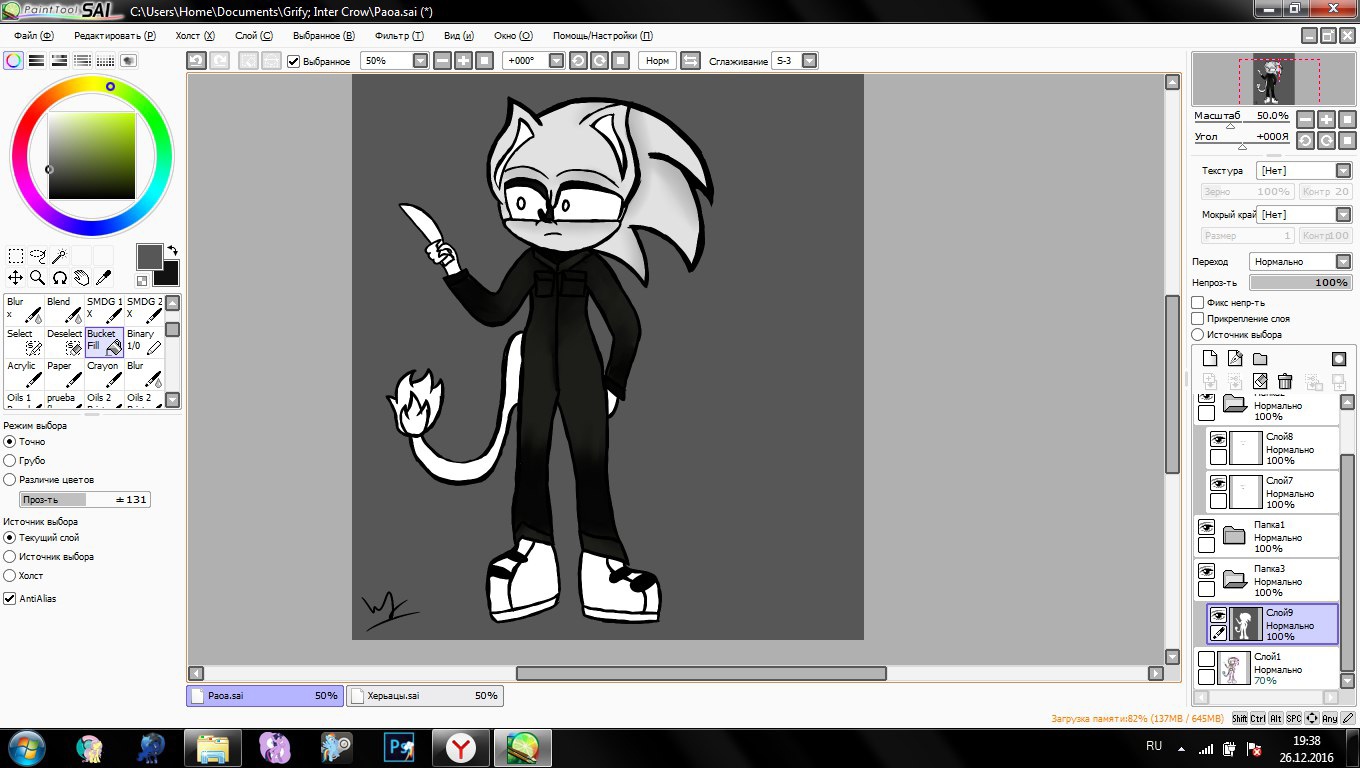Select the Magic Wand tool
This screenshot has height=768, width=1360.
59,256
